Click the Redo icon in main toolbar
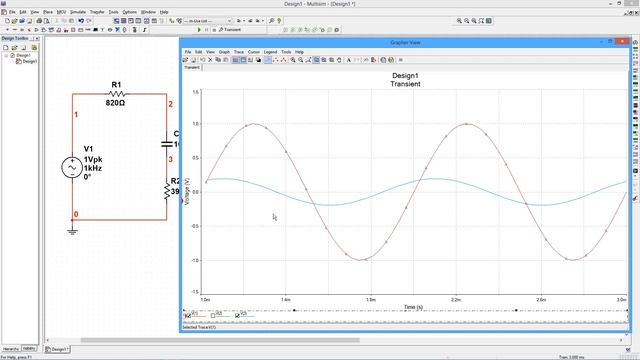This screenshot has width=640, height=360. 89,21
